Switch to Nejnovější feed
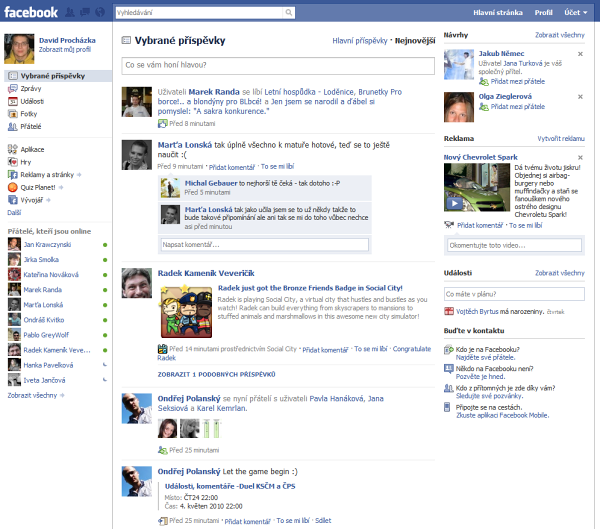Viewport: 600px width, 529px height. point(415,41)
